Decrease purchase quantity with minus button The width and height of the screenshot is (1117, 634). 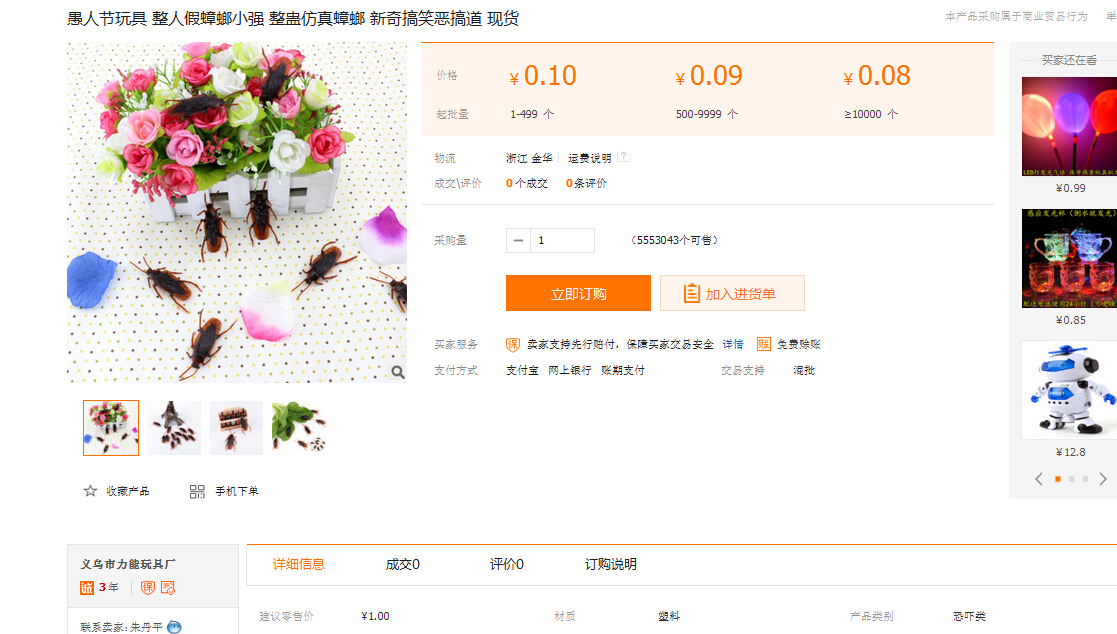[x=518, y=240]
